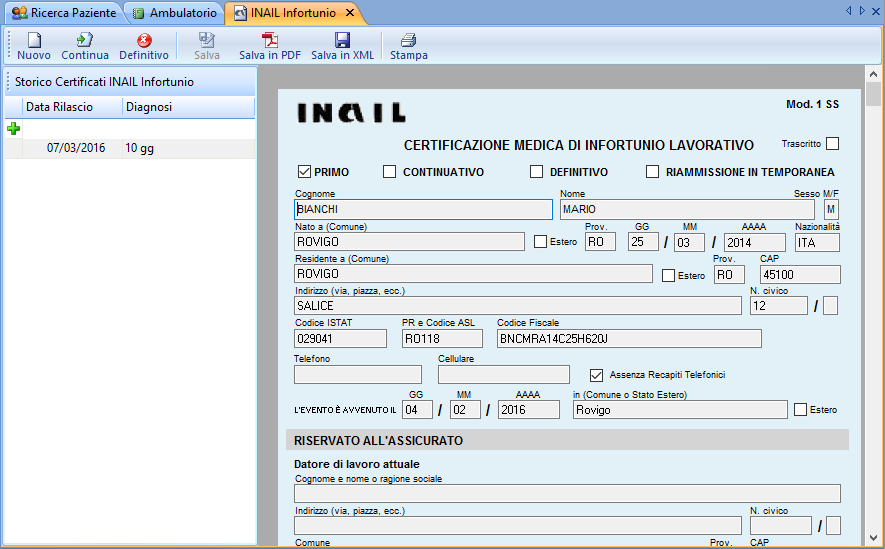Image resolution: width=885 pixels, height=549 pixels.
Task: Check RIAMMISSIONE IN TEMPORANEA checkbox
Action: 652,172
